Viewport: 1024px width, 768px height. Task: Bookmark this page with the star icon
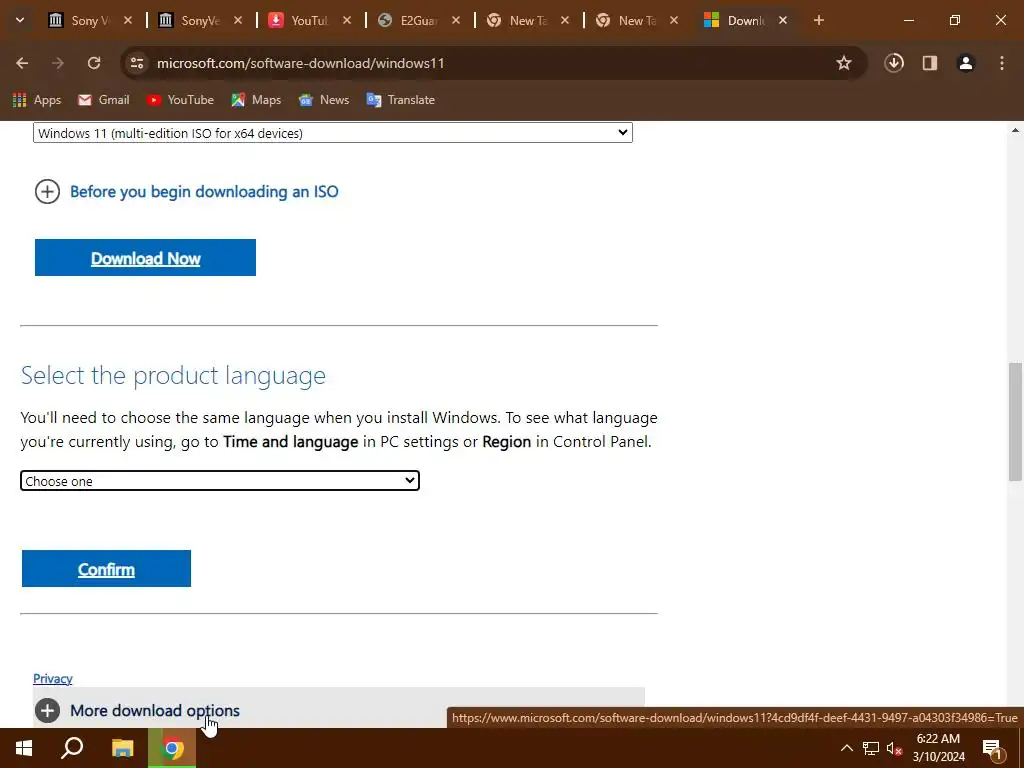[x=844, y=63]
